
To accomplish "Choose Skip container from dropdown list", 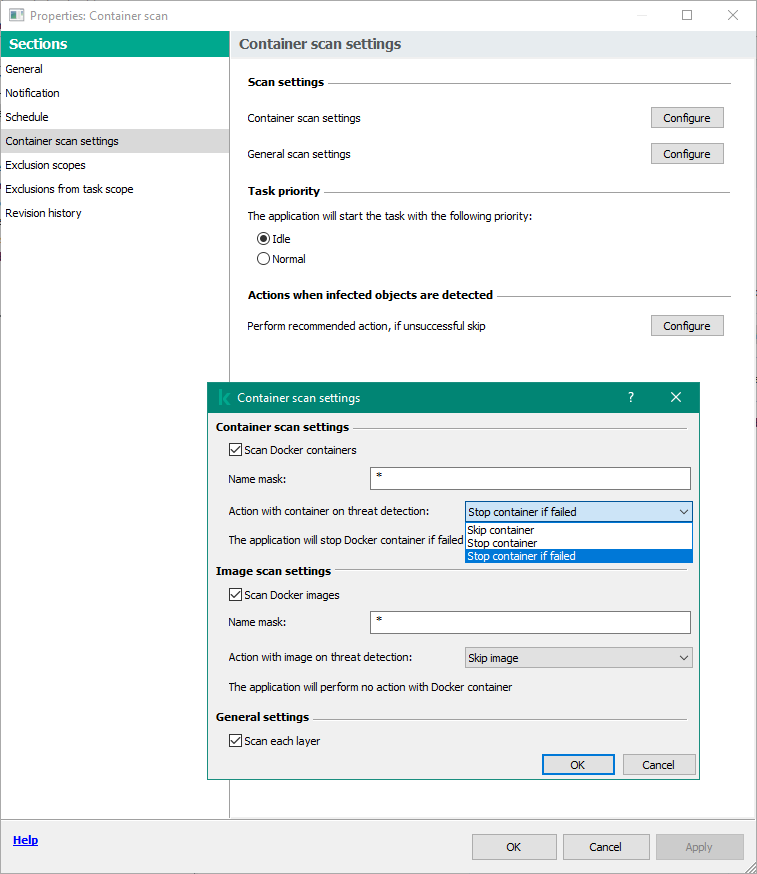I will tap(501, 530).
